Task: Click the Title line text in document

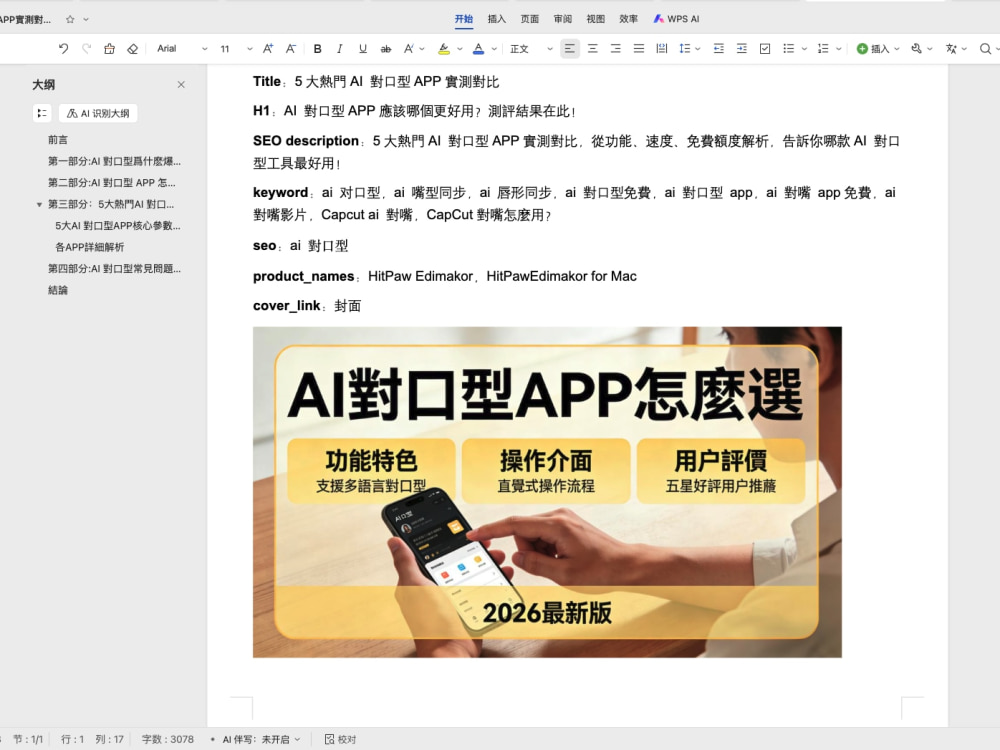Action: coord(376,82)
